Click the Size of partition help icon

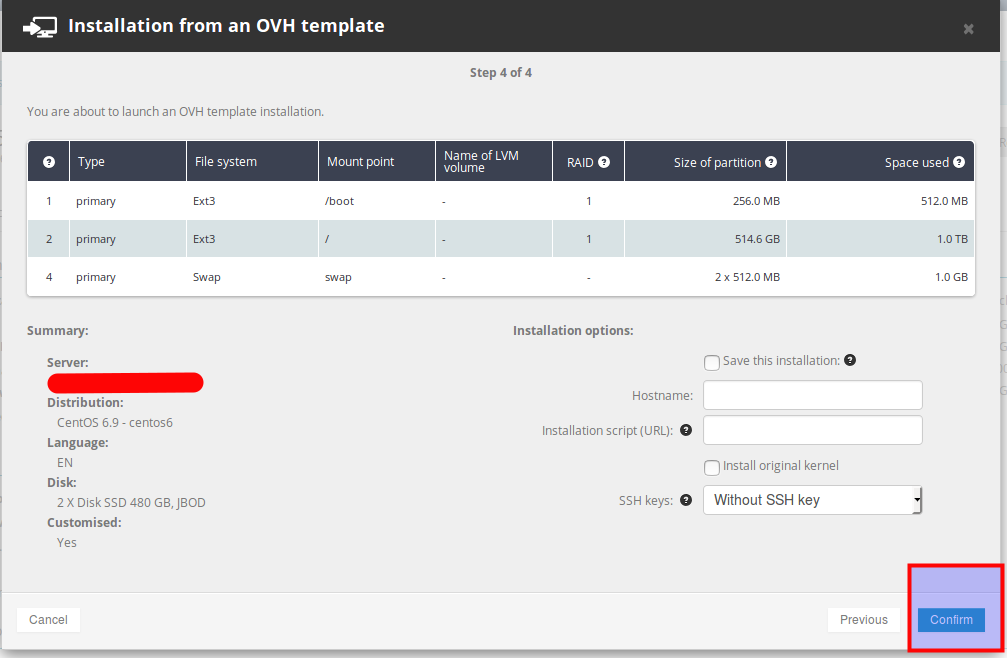point(771,162)
